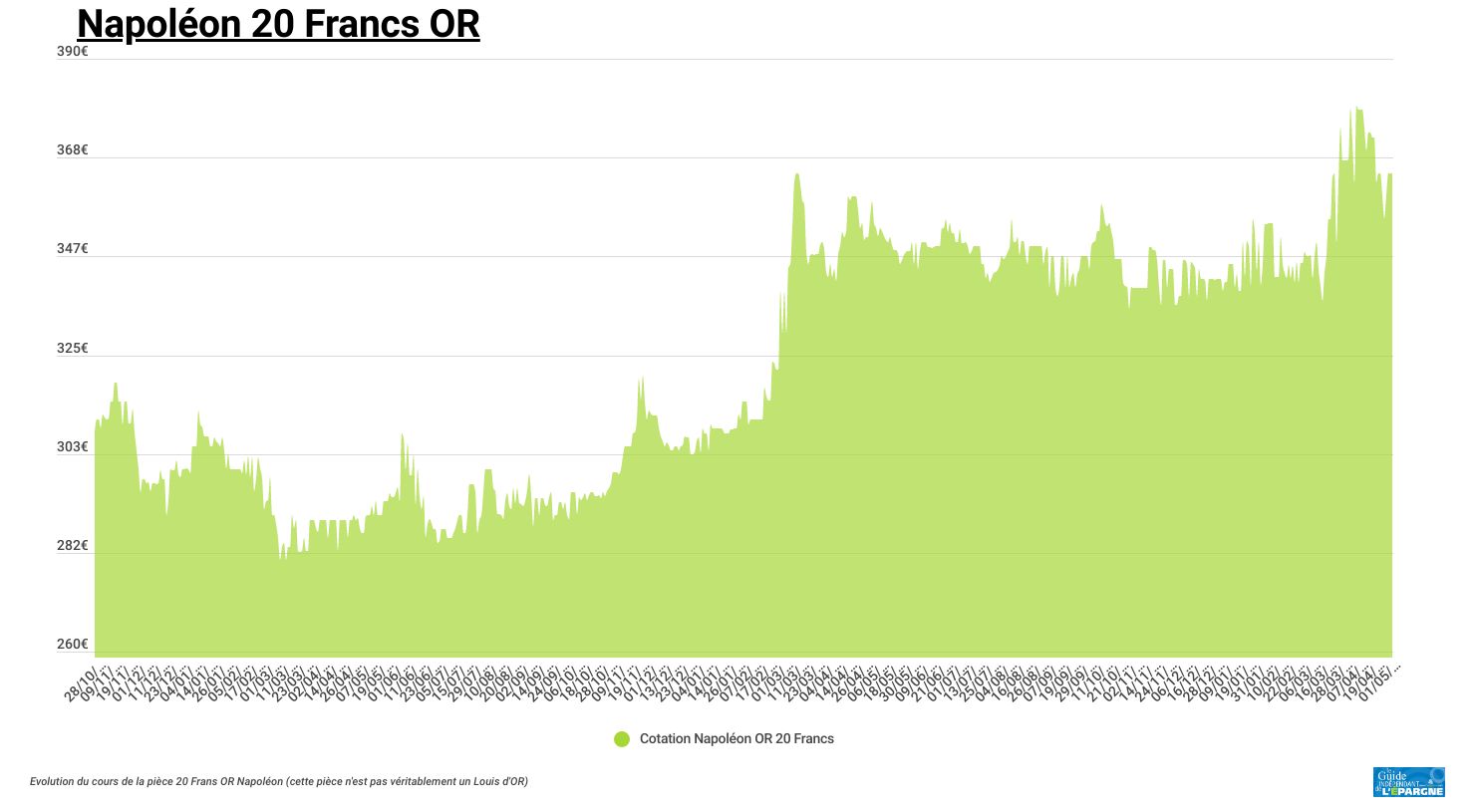1475x812 pixels.
Task: Click the first x-axis date label 28/10
Action: tap(82, 685)
